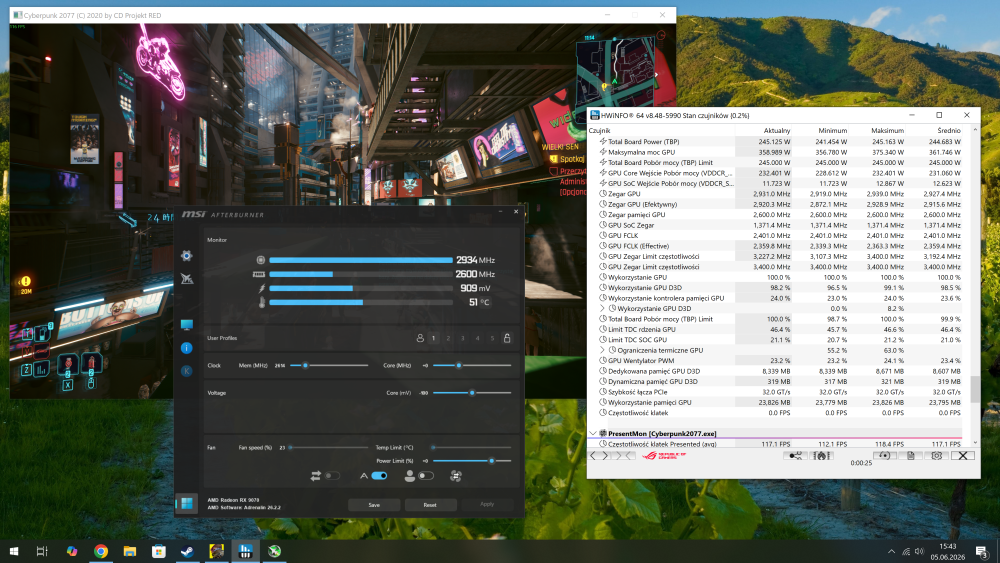Screen dimensions: 1000x563
Task: Open Afterburner settings gear icon
Action: click(186, 256)
